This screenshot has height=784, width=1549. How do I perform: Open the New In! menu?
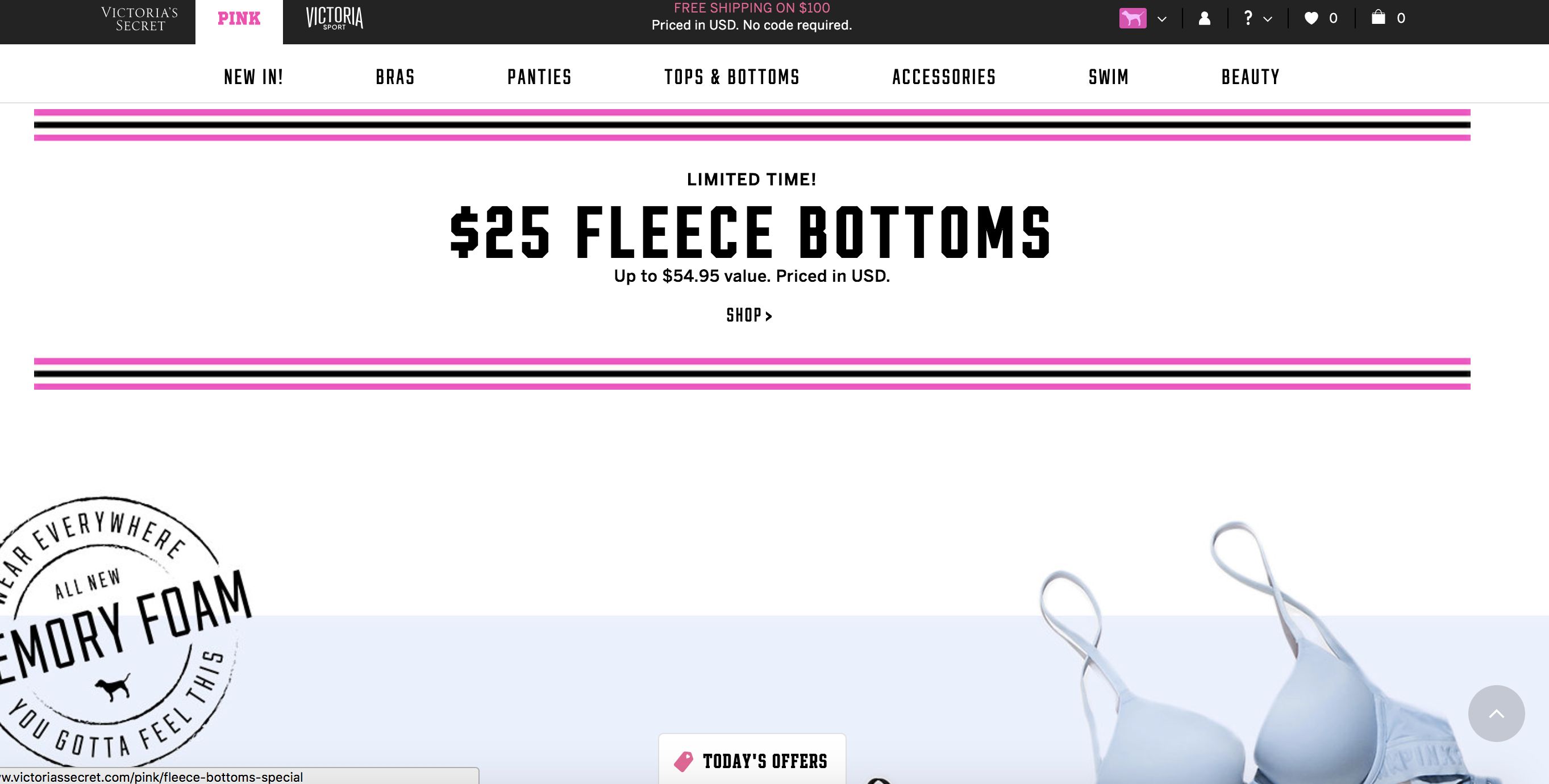click(253, 77)
